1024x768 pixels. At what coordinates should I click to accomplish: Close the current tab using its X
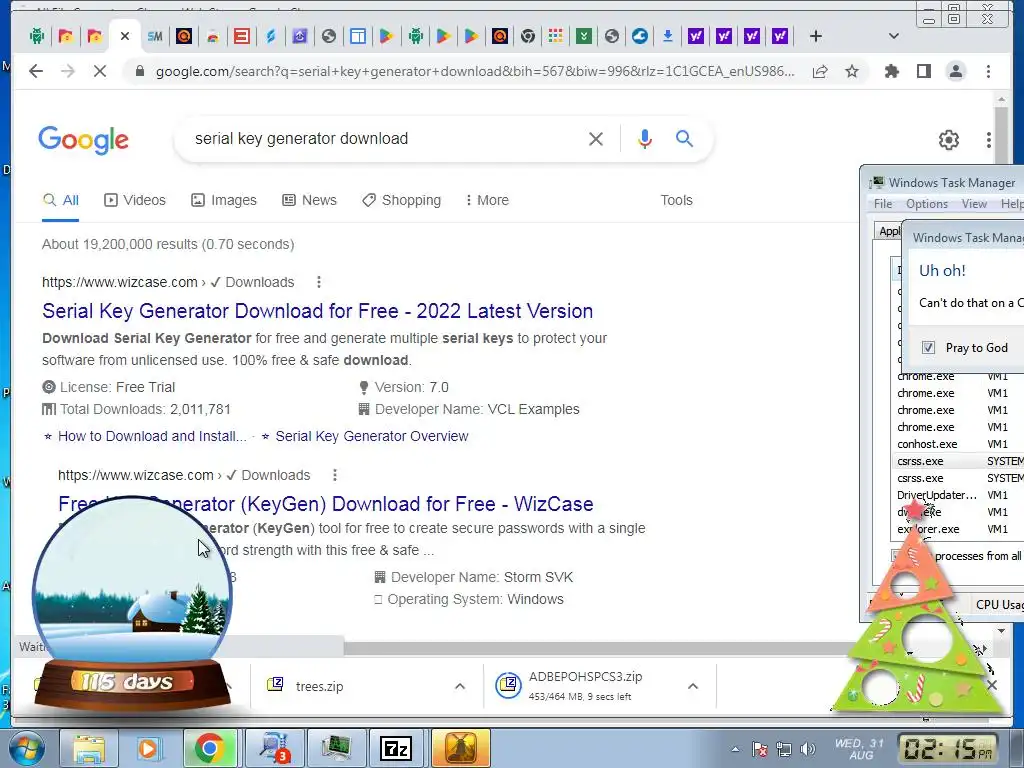click(125, 36)
